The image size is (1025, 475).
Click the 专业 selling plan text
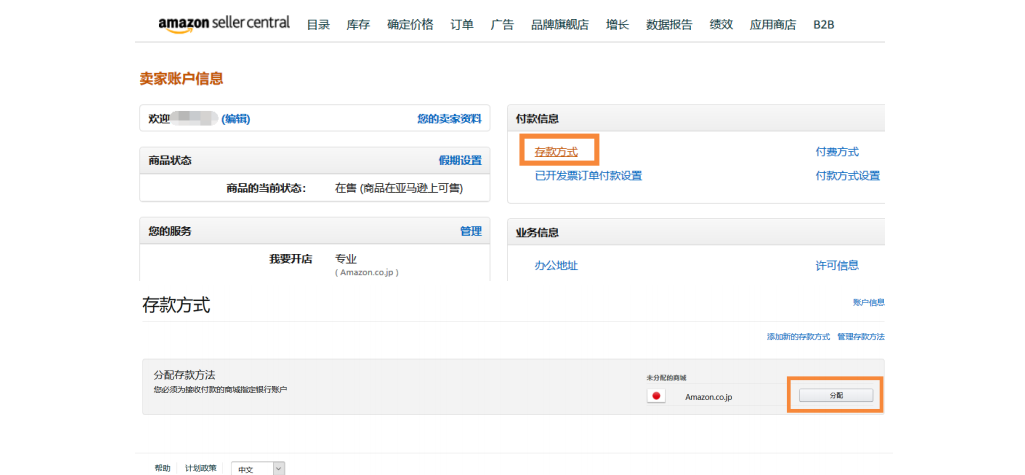[x=346, y=259]
